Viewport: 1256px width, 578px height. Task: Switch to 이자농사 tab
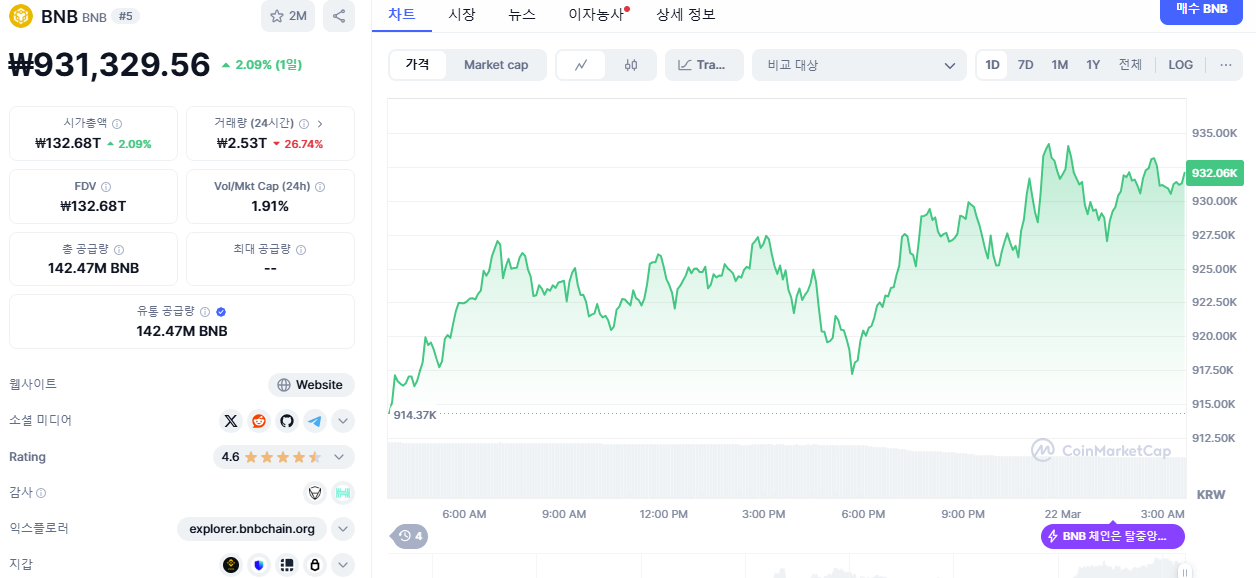(x=598, y=14)
